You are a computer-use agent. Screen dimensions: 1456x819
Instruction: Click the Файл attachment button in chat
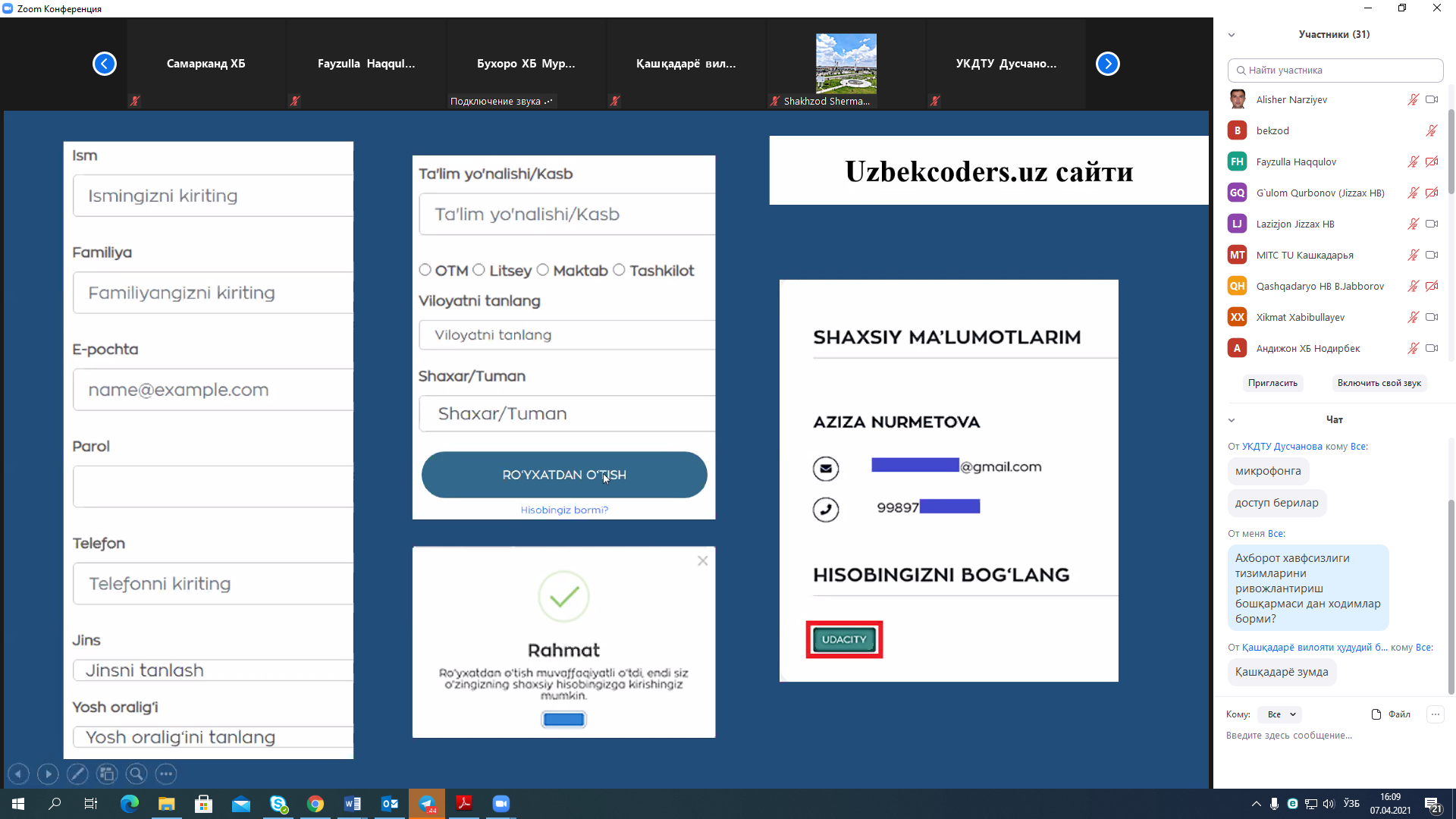(1391, 714)
